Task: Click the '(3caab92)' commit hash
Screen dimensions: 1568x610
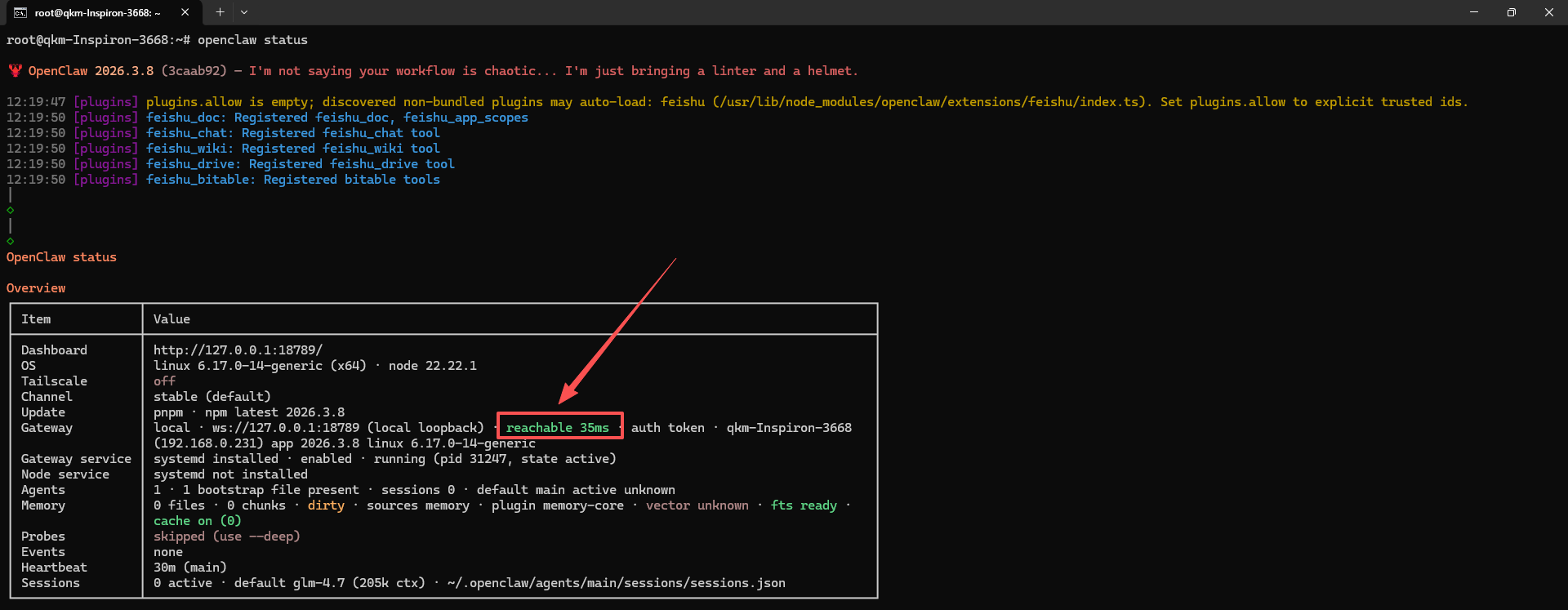Action: [x=194, y=71]
